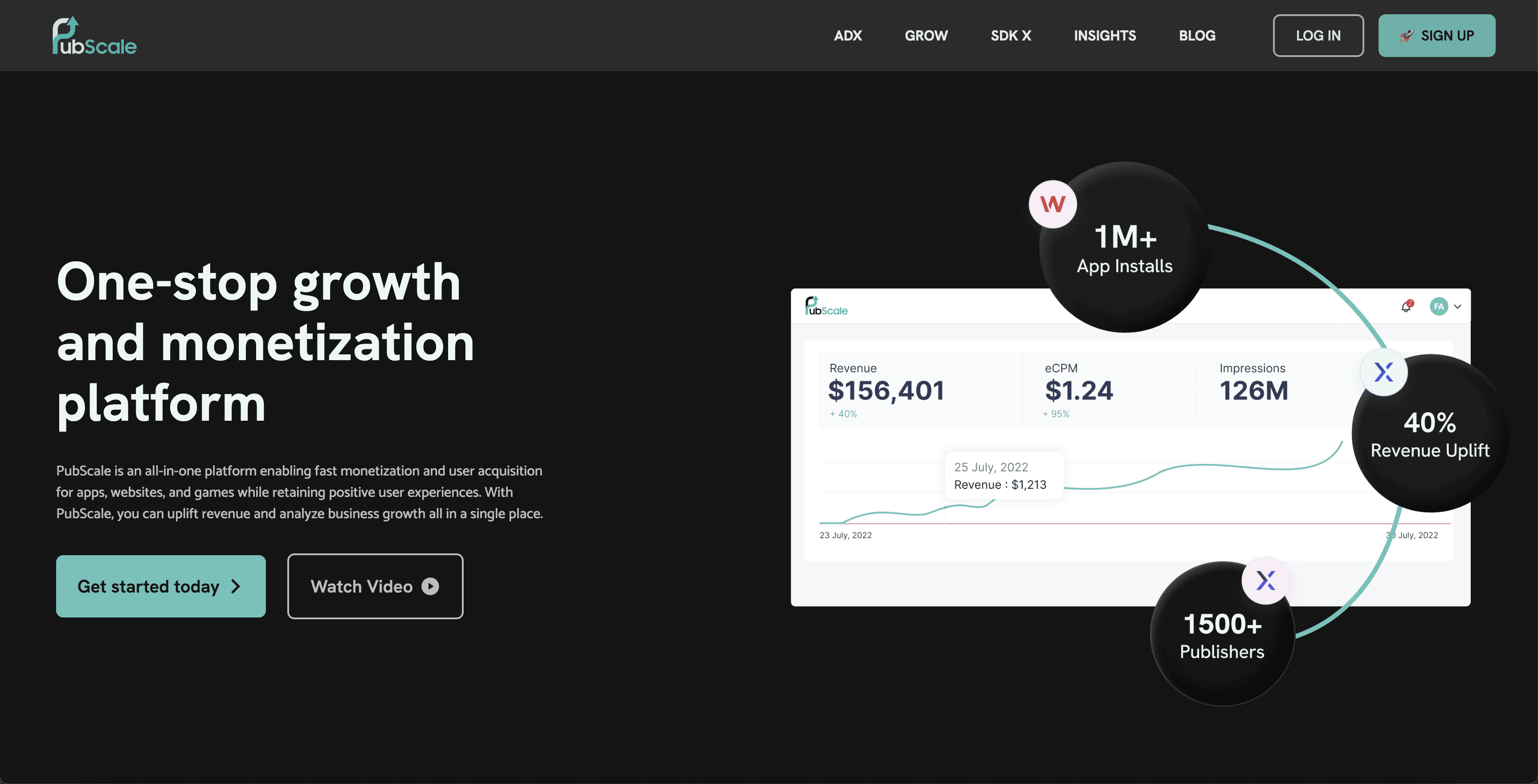Click the FA avatar in the dashboard

click(x=1439, y=306)
